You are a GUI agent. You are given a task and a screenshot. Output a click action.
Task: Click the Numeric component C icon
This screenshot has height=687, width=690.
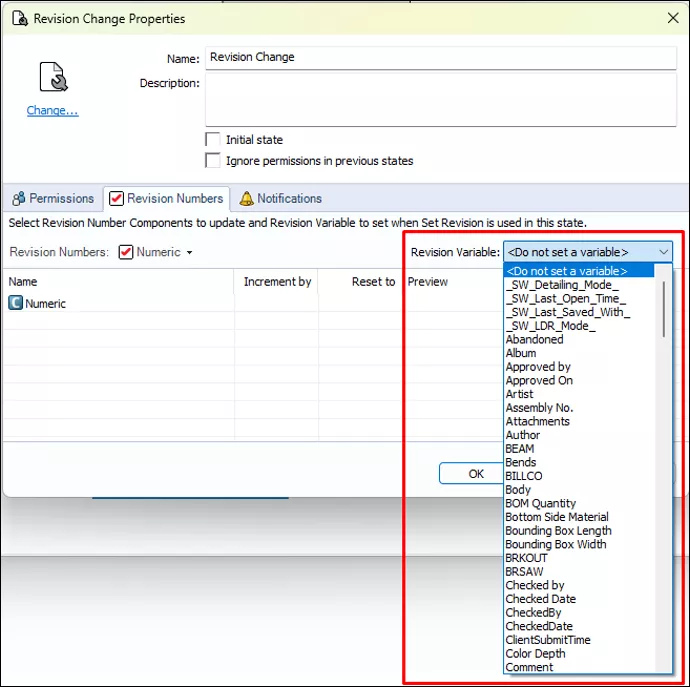coord(15,303)
